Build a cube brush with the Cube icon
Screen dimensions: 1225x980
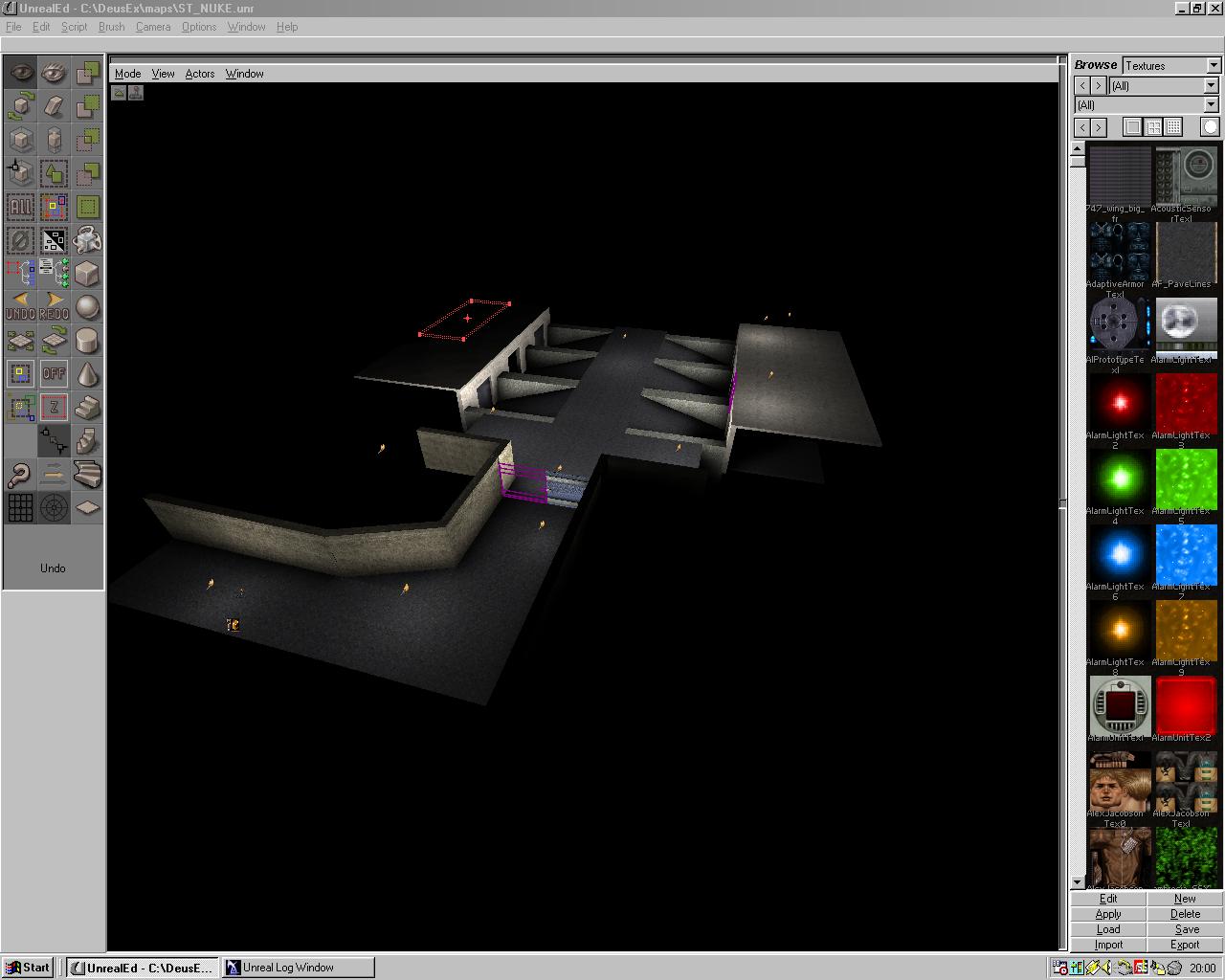pyautogui.click(x=87, y=273)
